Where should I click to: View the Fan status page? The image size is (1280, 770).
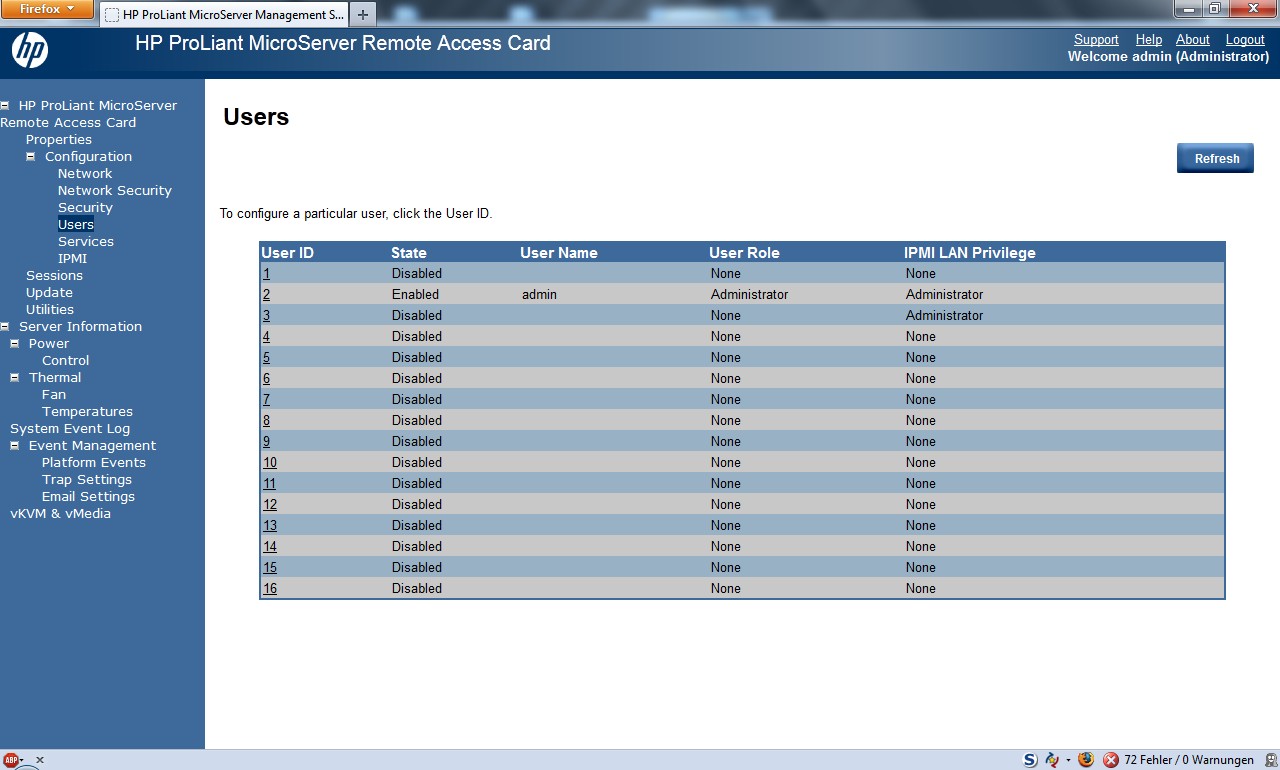54,394
